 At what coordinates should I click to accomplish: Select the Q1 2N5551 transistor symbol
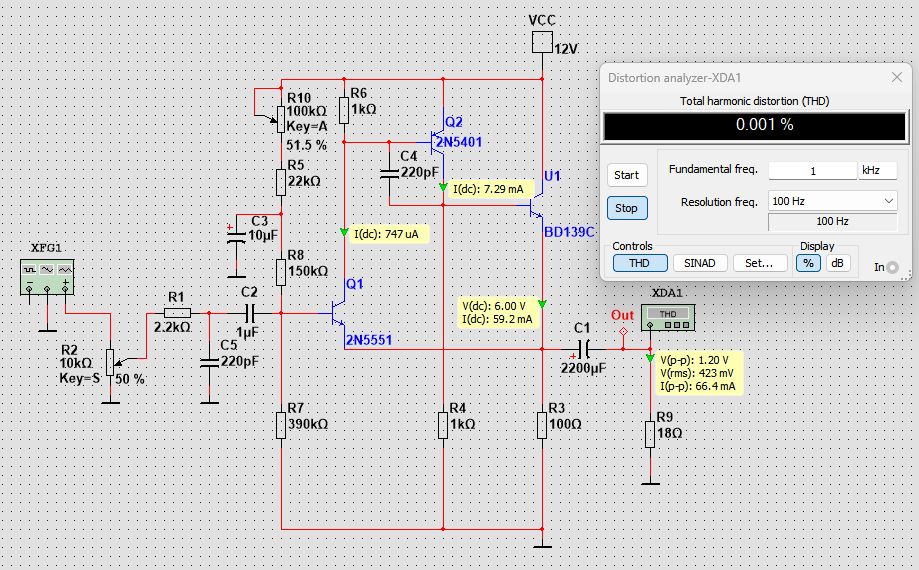337,313
